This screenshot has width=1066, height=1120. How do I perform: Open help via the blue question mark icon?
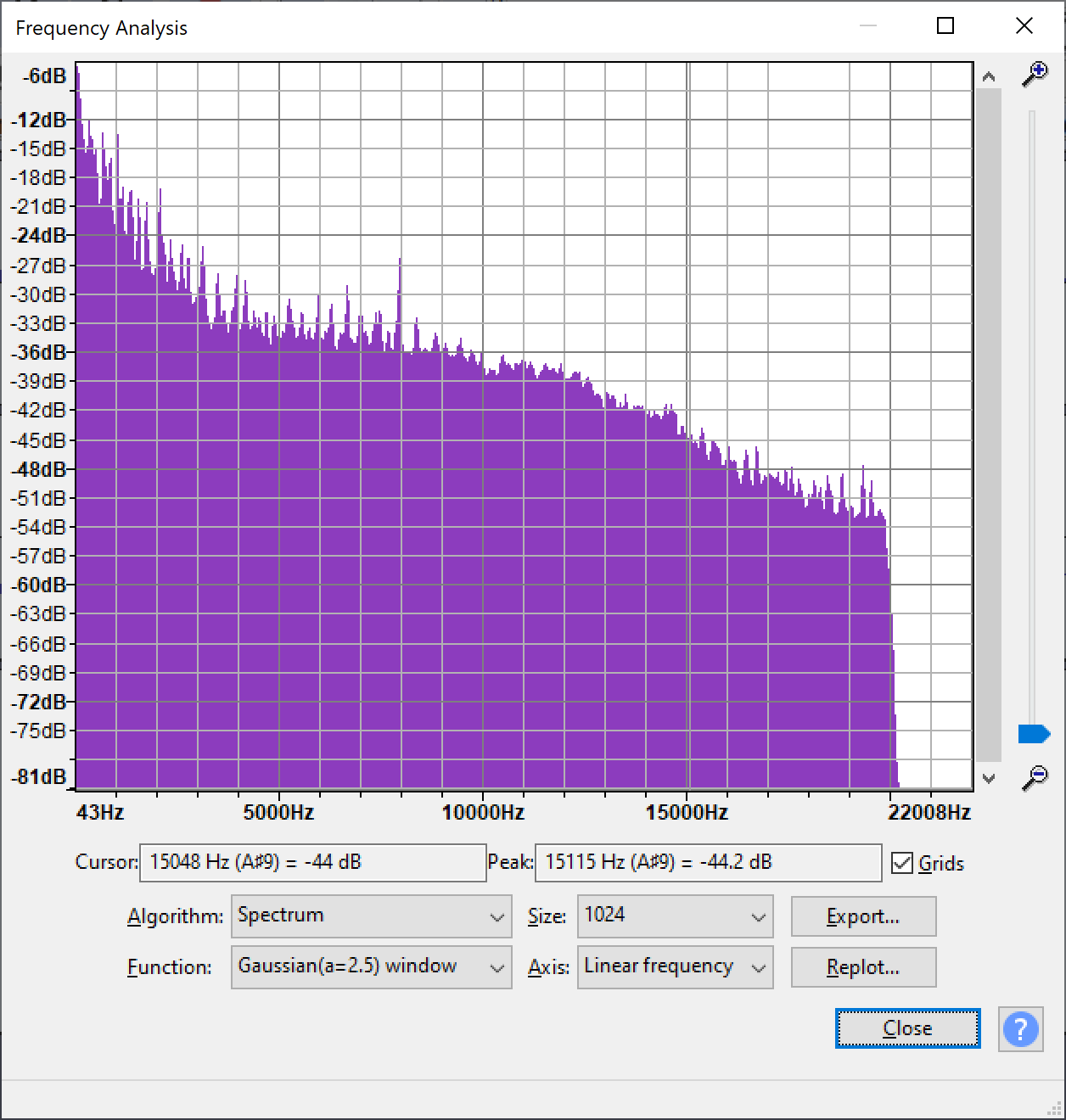[1020, 1029]
